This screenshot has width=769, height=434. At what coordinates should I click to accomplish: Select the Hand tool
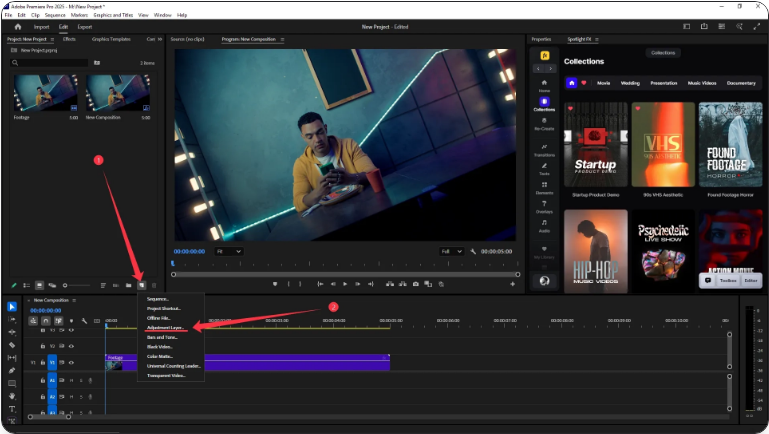click(x=11, y=396)
